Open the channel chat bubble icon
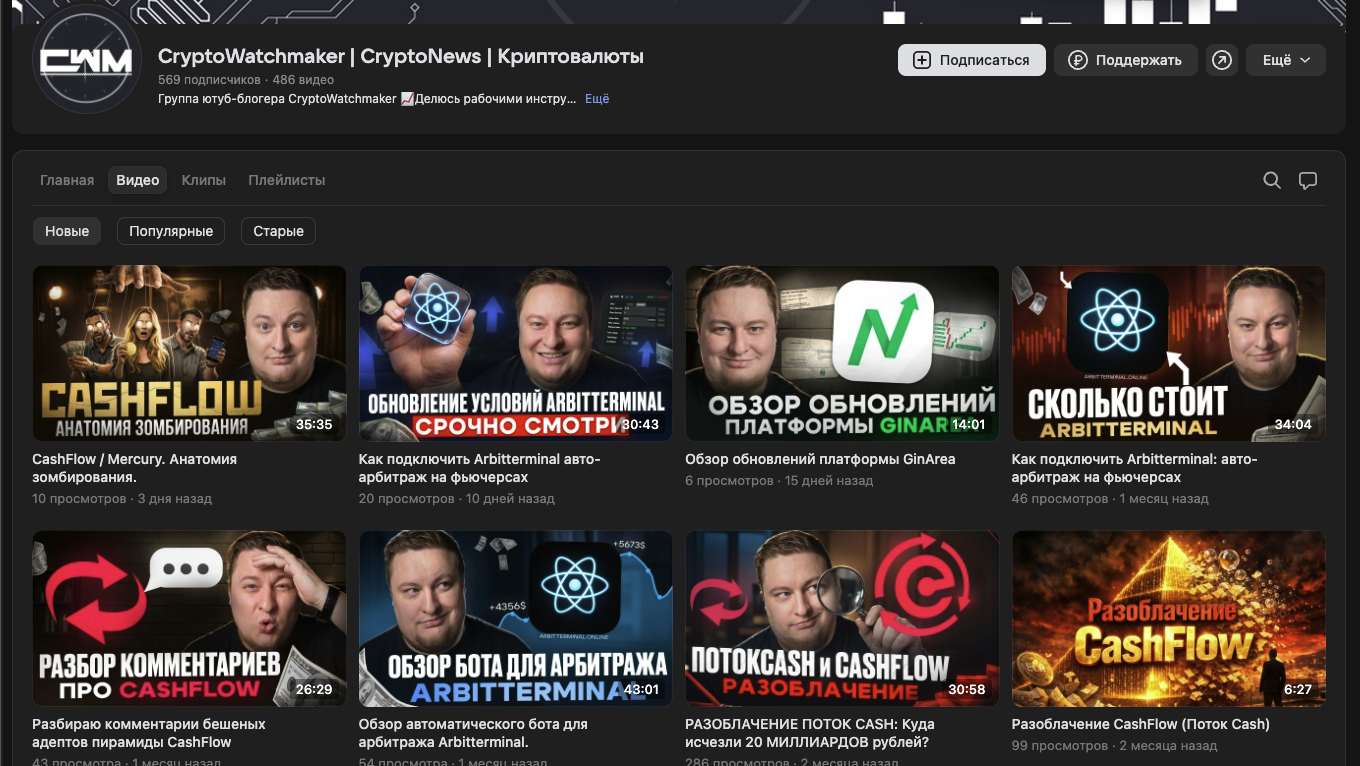This screenshot has width=1360, height=766. [1308, 180]
